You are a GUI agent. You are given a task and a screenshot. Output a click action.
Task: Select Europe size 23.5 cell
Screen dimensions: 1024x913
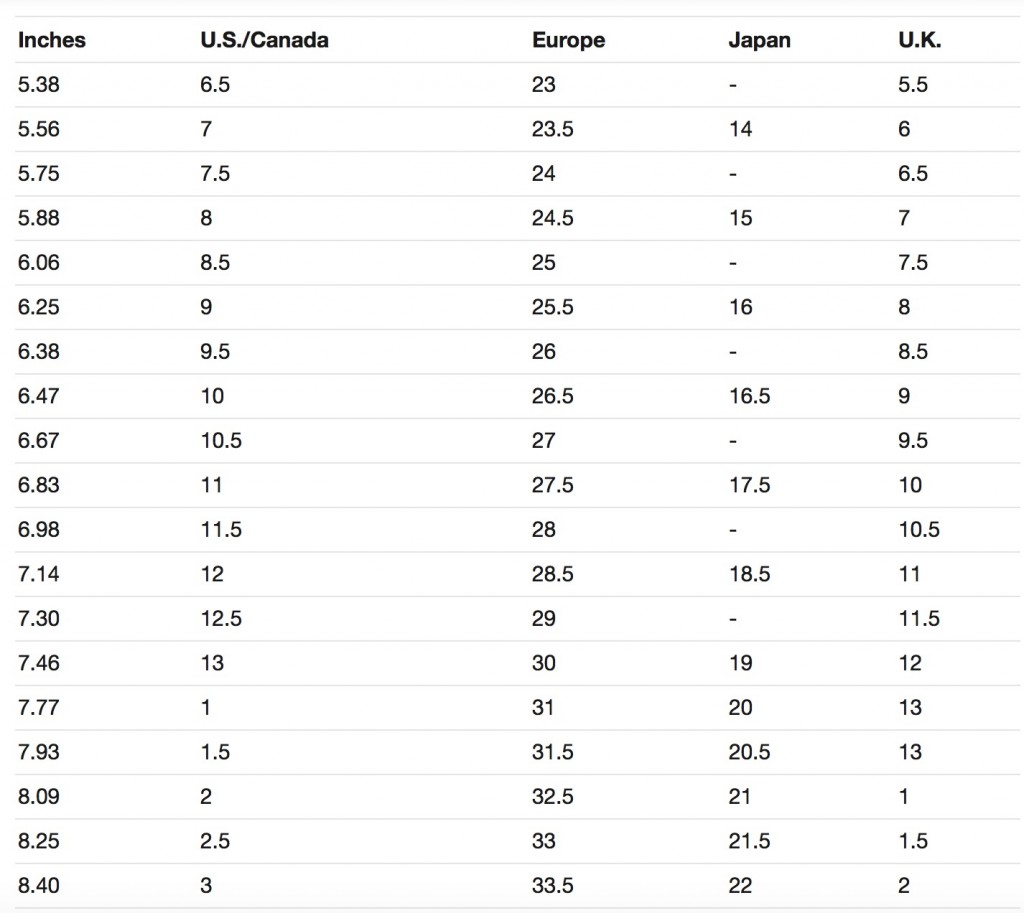click(x=553, y=129)
